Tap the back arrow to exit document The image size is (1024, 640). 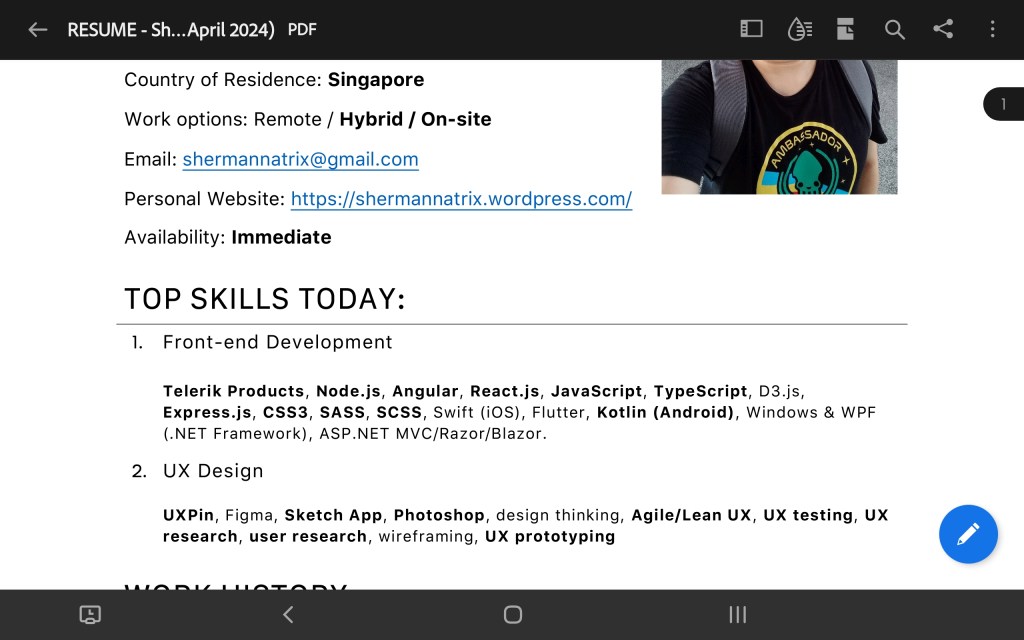pyautogui.click(x=38, y=30)
